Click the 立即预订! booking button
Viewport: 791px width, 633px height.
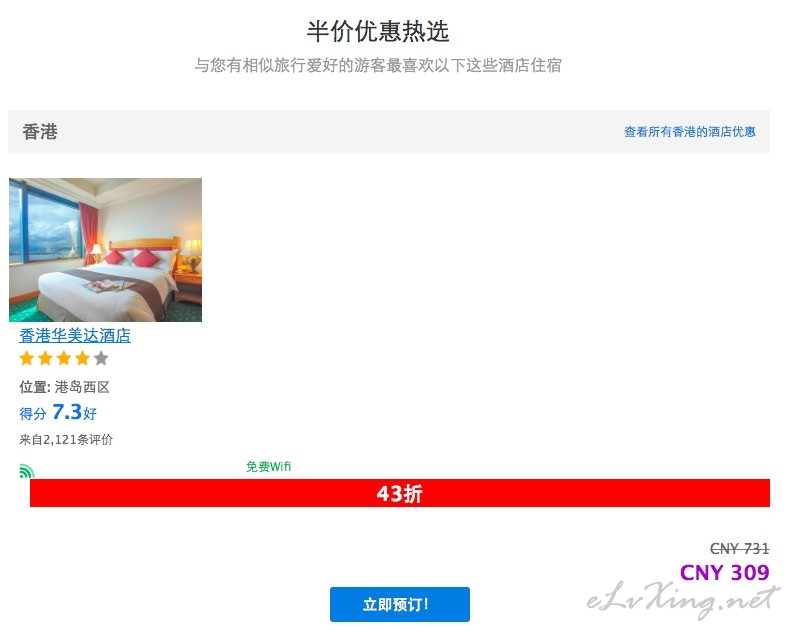400,604
